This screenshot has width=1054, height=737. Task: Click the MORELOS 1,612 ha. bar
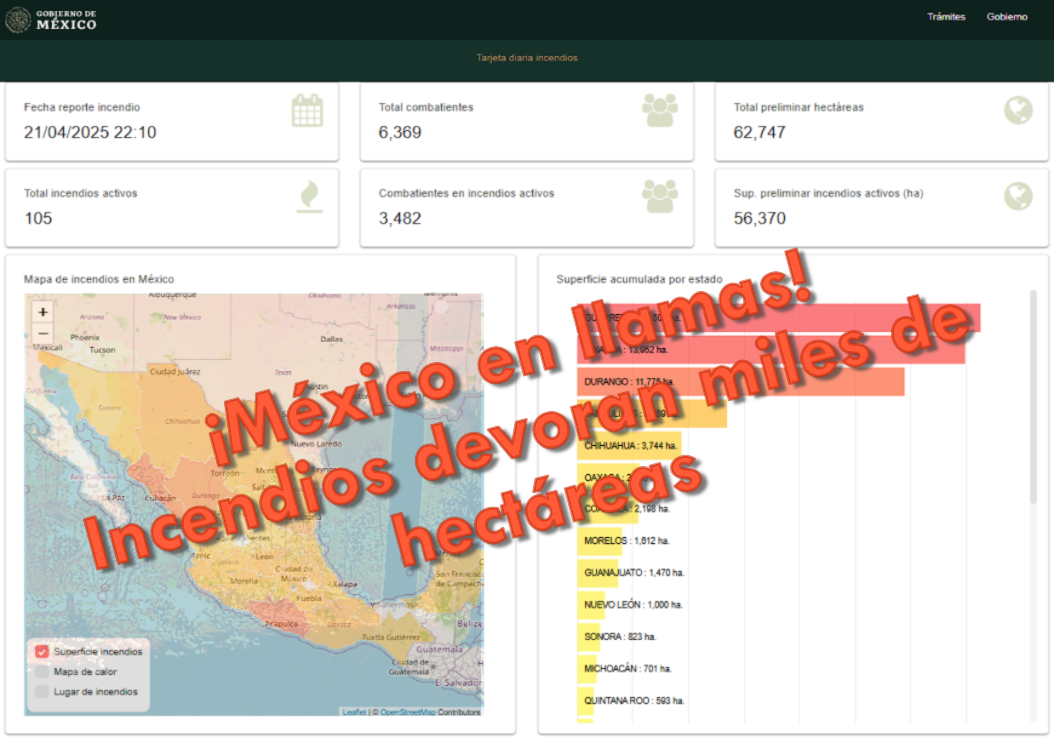[600, 541]
